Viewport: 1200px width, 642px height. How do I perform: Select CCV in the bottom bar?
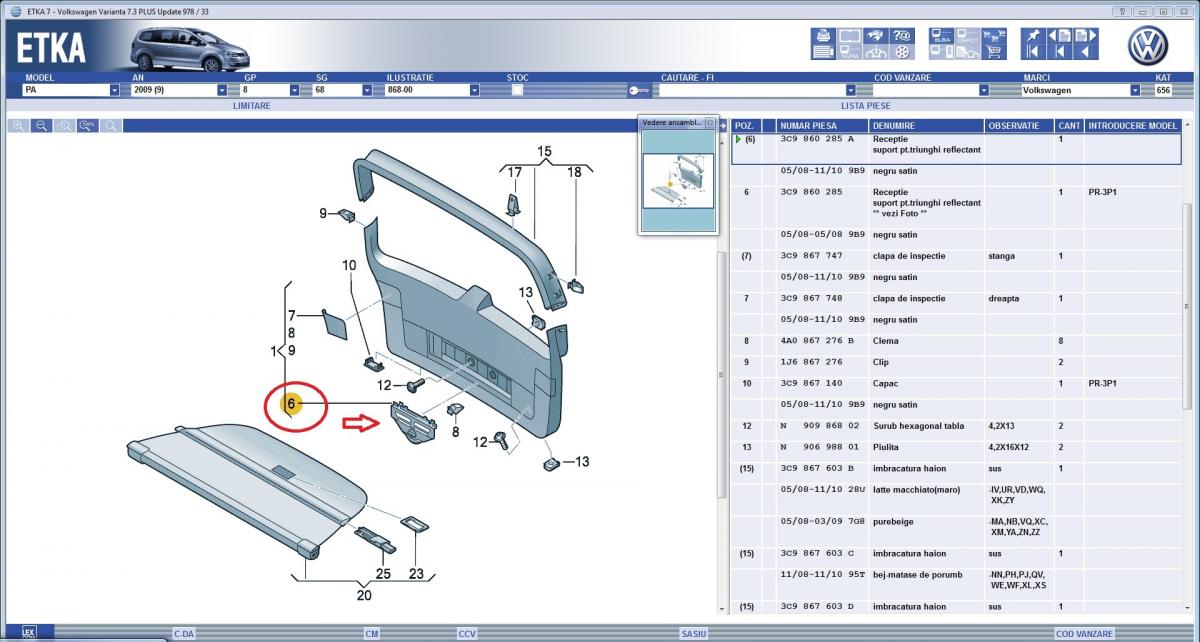tap(467, 634)
